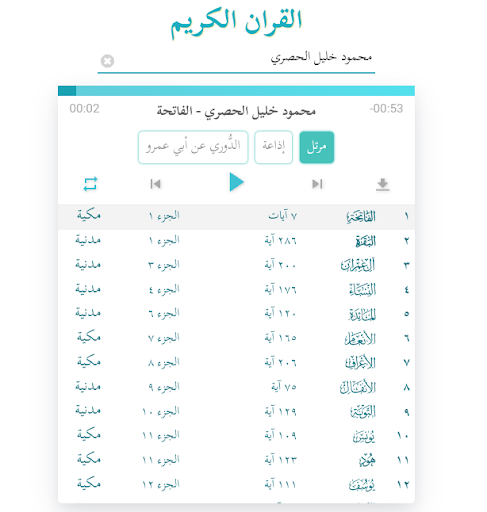Click الجزء ١٢ in يوسف row
Viewport: 487px width, 512px height.
pos(161,484)
